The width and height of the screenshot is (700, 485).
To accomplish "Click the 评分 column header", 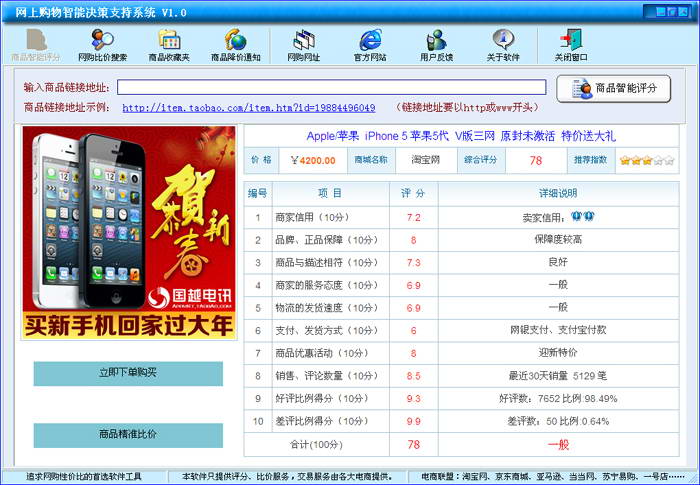I will tap(413, 193).
